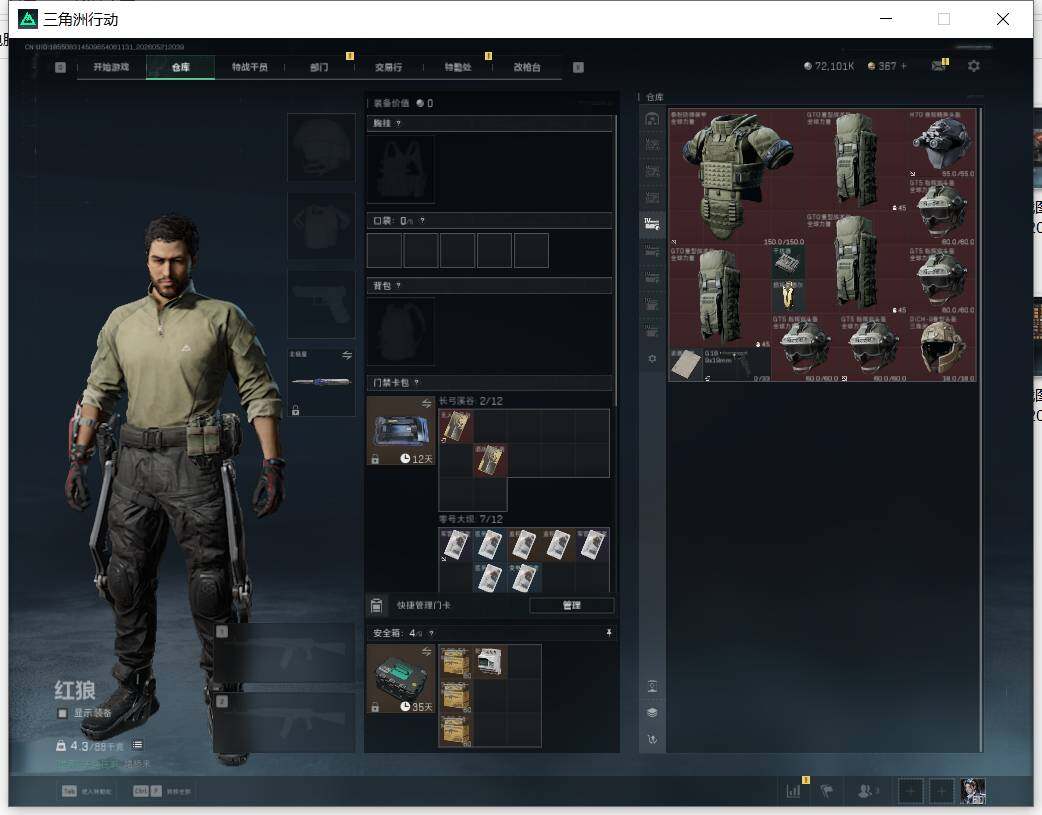Open the 门禁卡包 help question mark
The height and width of the screenshot is (815, 1042).
coord(417,382)
